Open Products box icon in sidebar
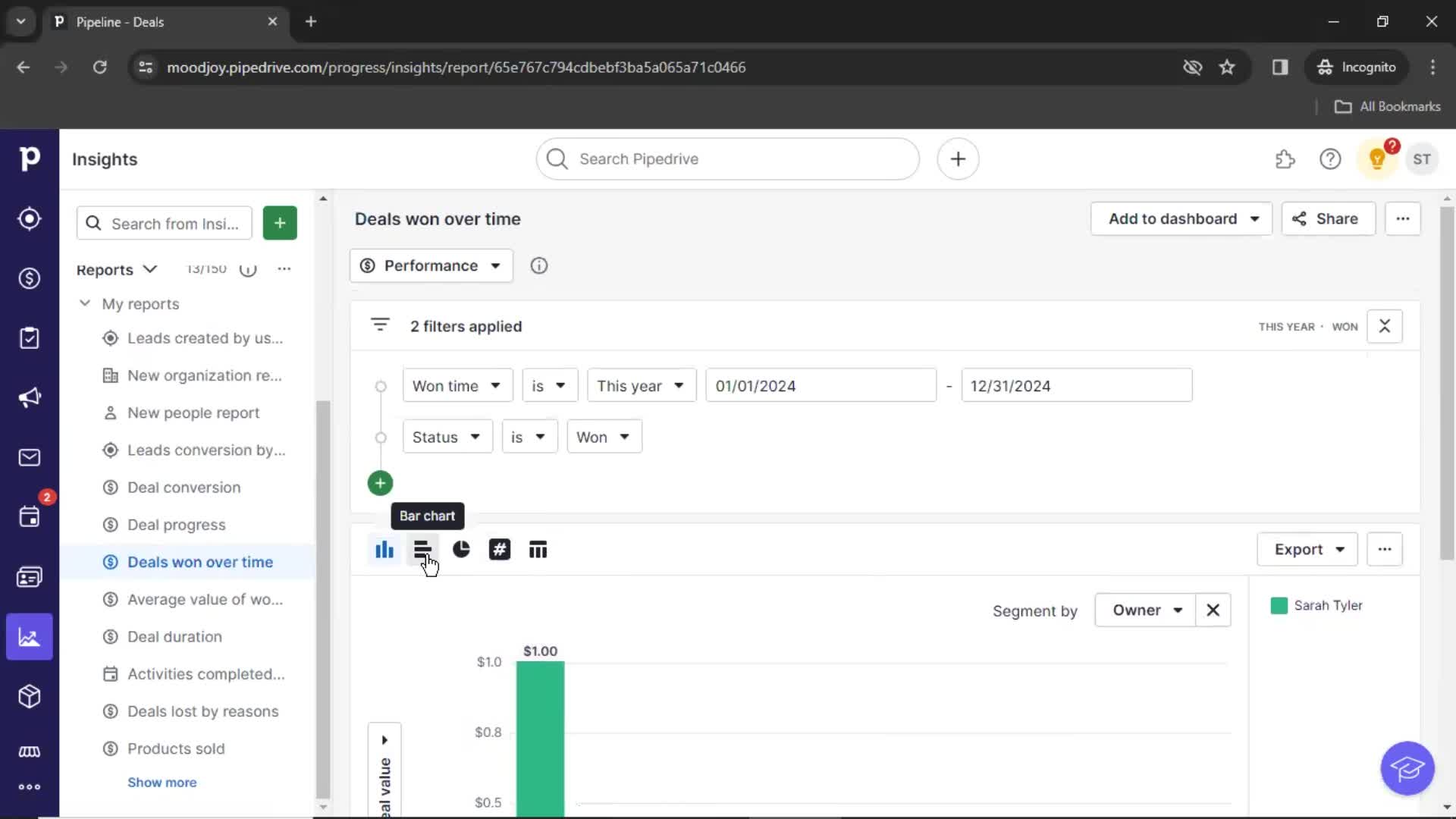Screen dimensions: 1456x819 coord(29,696)
